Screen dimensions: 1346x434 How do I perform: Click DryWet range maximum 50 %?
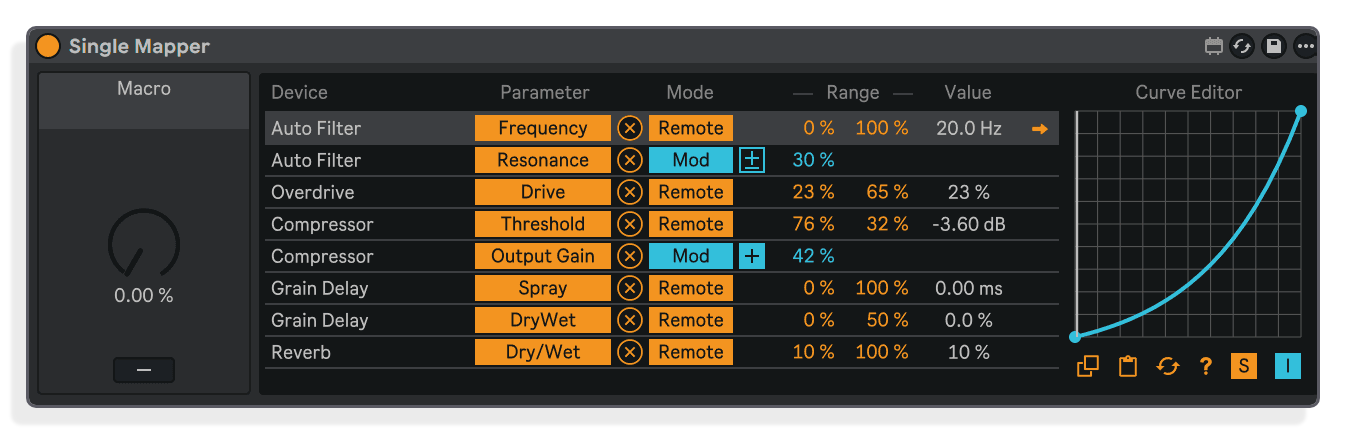point(887,320)
